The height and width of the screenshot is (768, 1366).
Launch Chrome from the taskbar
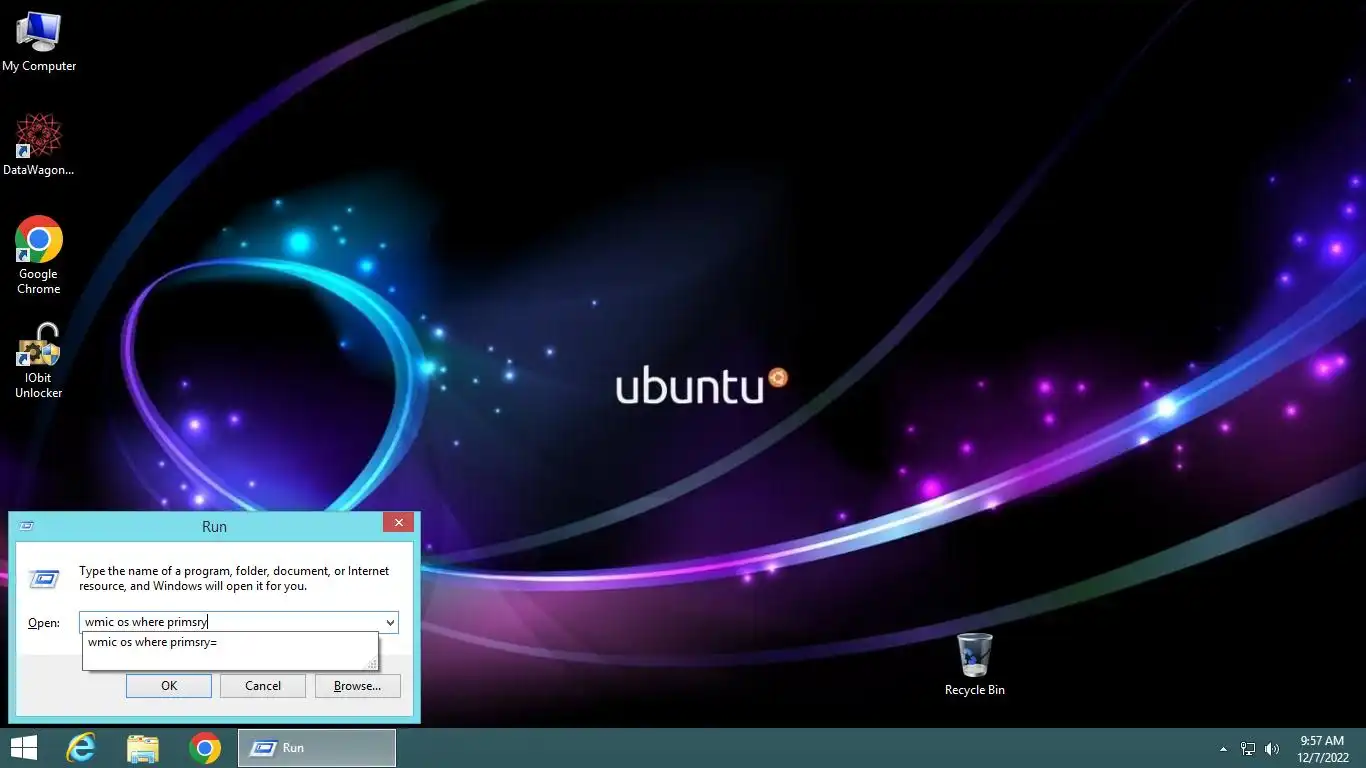click(x=205, y=748)
